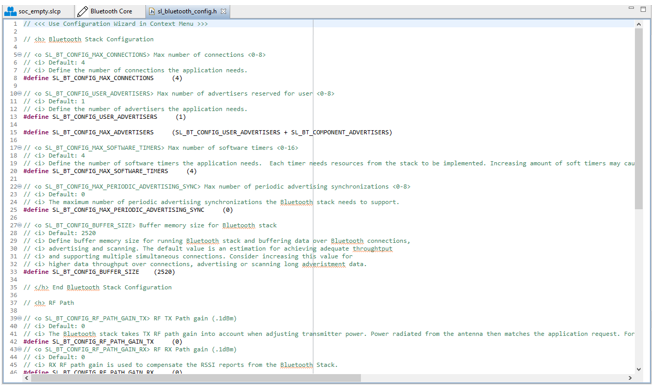This screenshot has width=652, height=387.
Task: Click the '<h> RF Path' comment line
Action: [49, 303]
